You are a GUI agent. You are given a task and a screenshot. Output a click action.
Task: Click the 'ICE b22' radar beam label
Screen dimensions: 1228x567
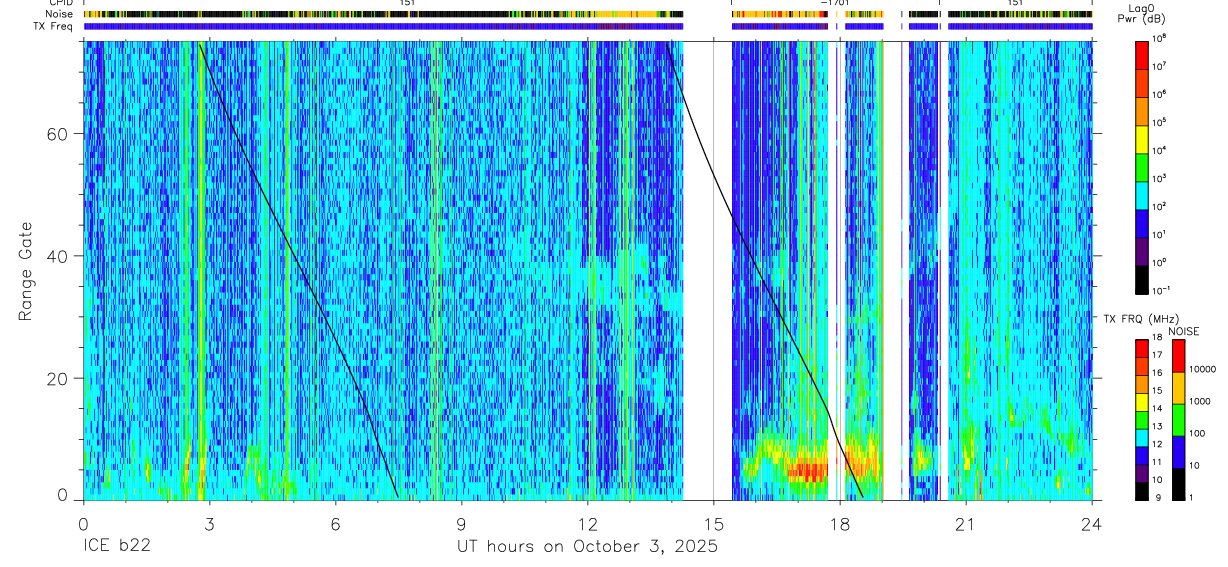pos(116,547)
